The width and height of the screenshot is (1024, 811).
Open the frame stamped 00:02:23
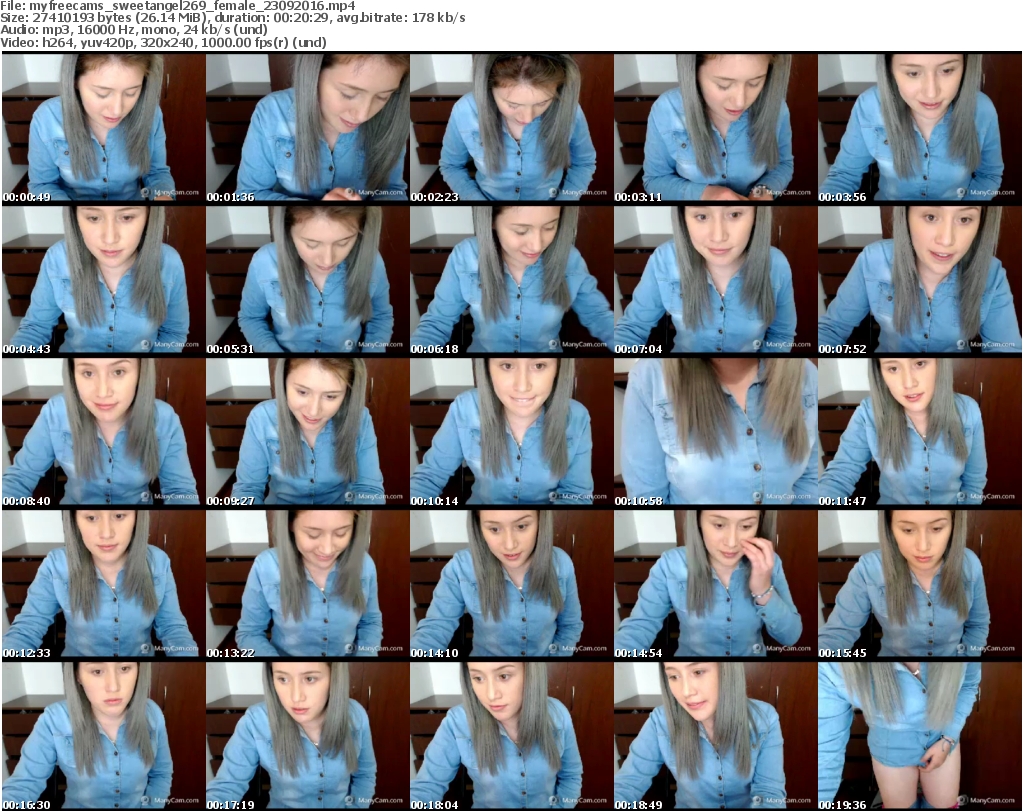512,127
